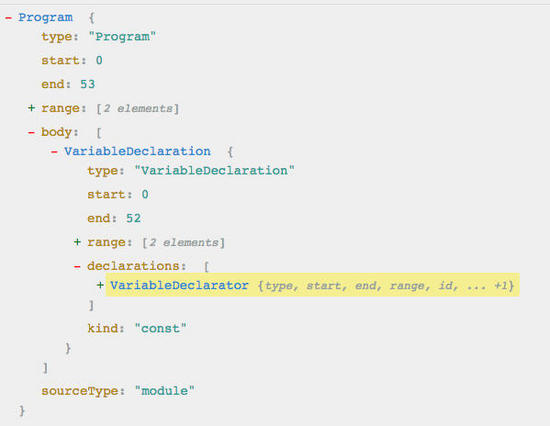Collapse the body array
Image resolution: width=550 pixels, height=426 pixels.
(31, 132)
